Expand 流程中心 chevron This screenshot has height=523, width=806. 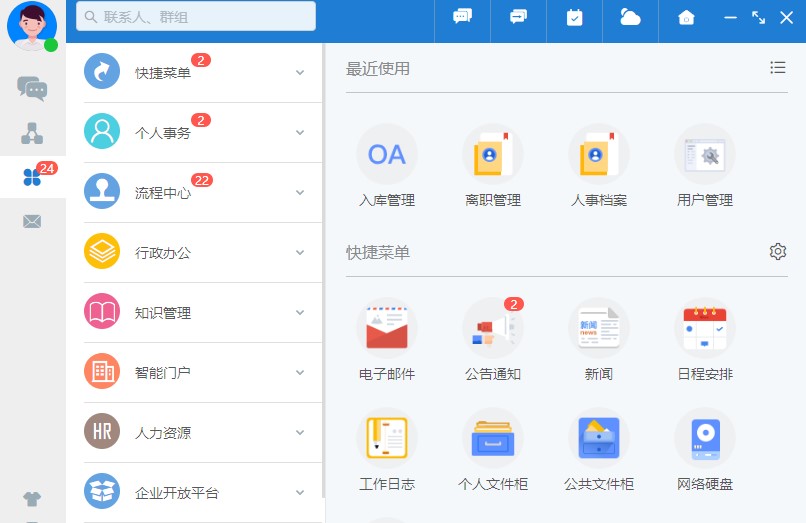tap(300, 192)
